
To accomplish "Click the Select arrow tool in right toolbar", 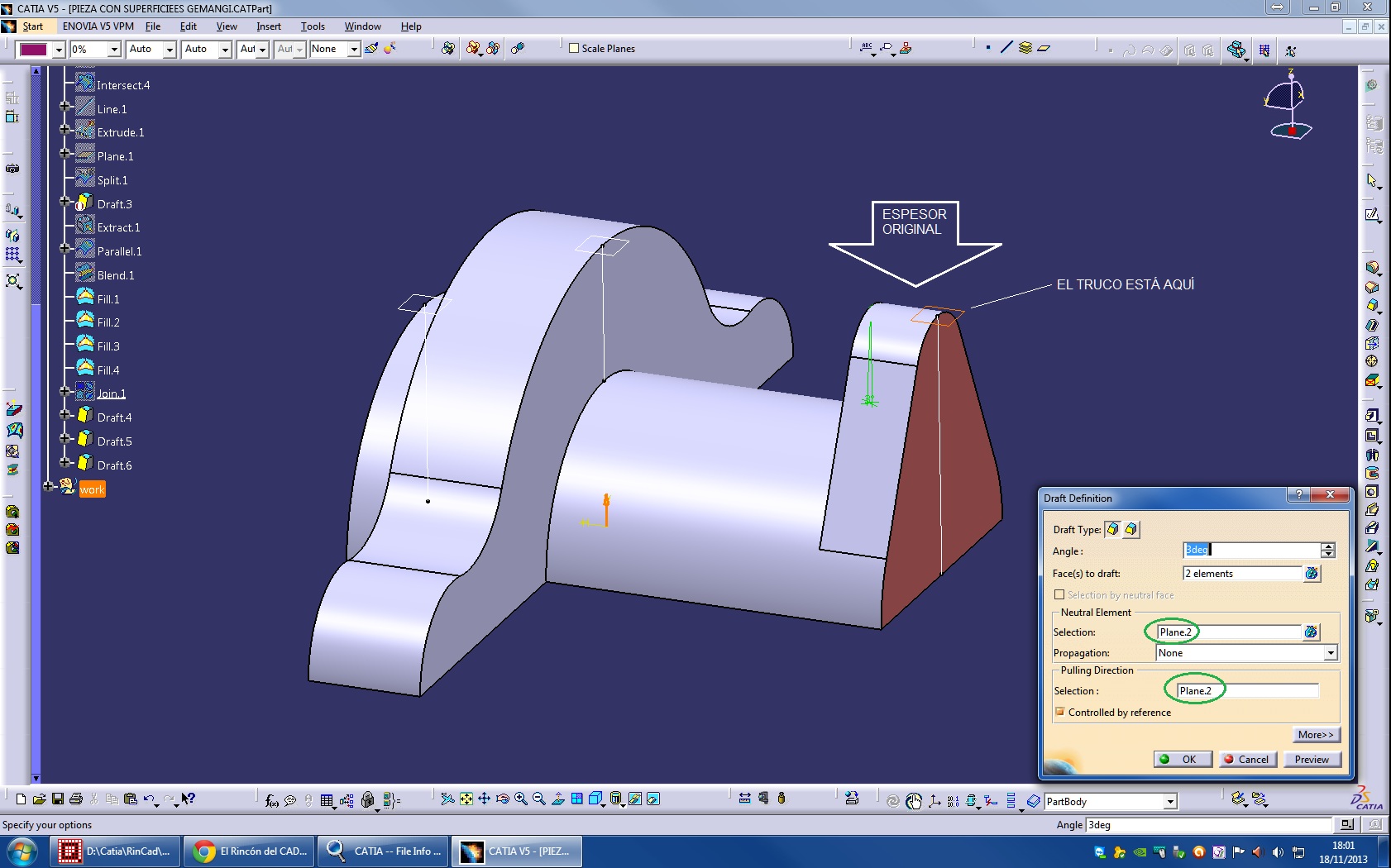I will [1373, 180].
